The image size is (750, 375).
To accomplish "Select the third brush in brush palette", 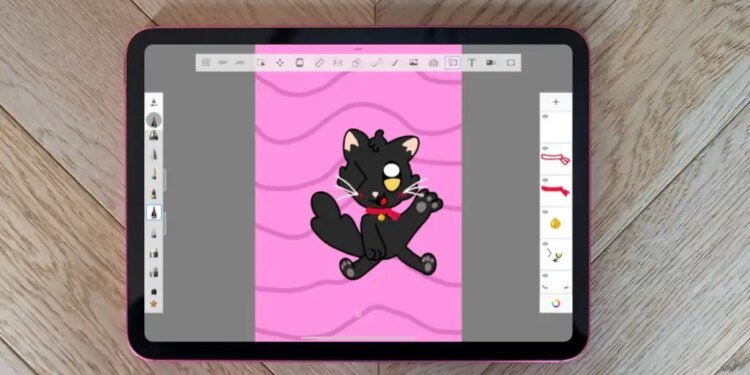I will [154, 136].
